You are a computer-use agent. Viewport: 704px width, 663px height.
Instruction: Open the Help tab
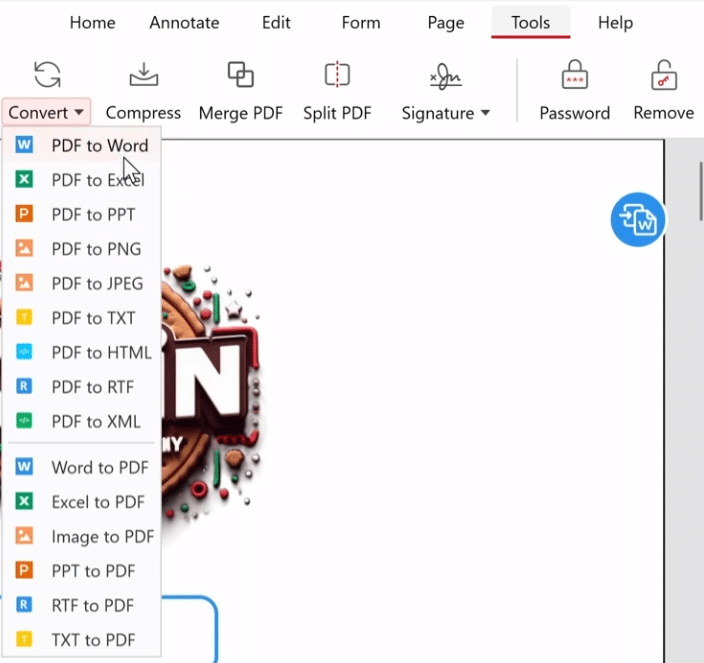(616, 22)
